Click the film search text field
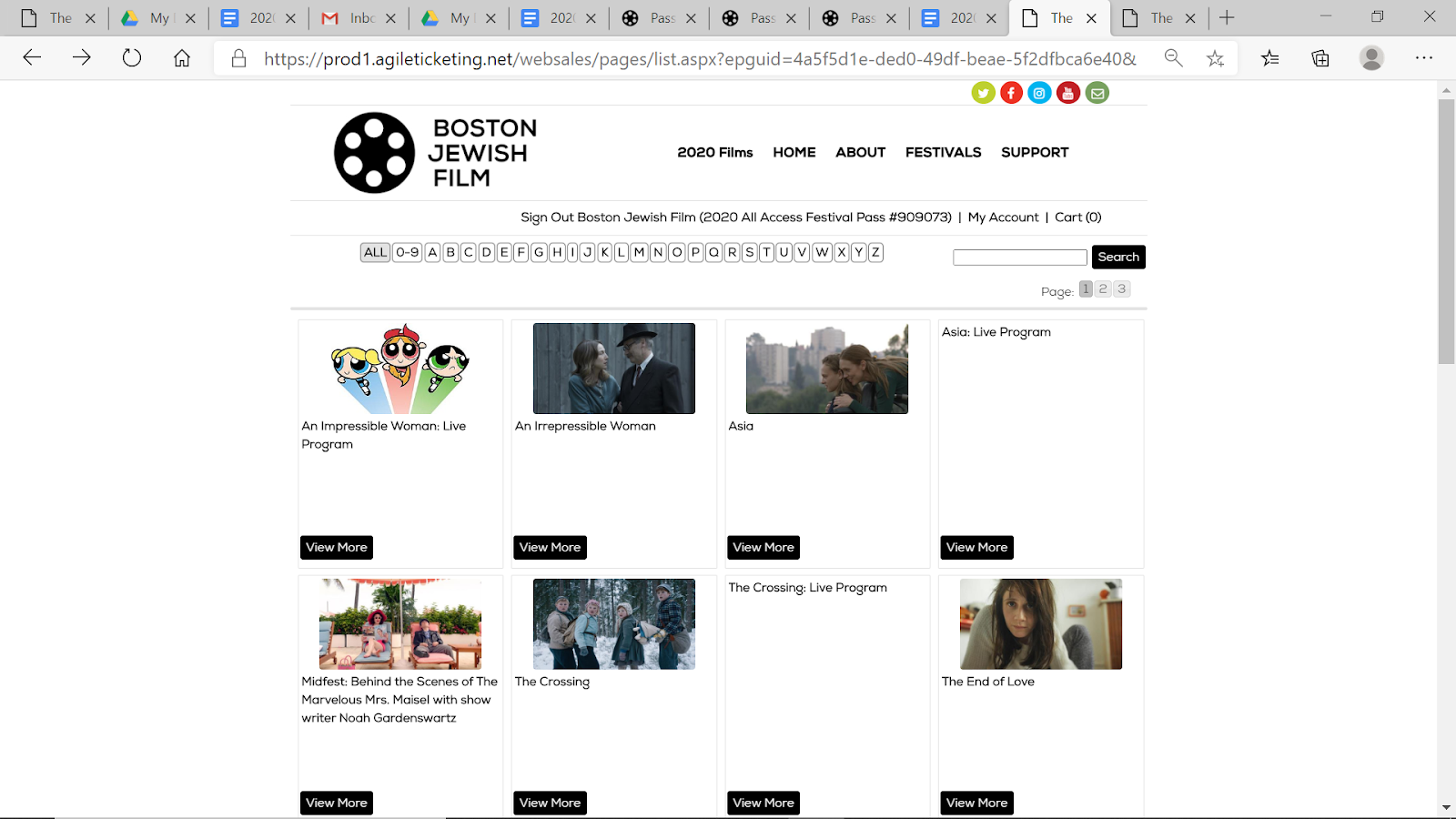The height and width of the screenshot is (819, 1456). click(x=1020, y=258)
